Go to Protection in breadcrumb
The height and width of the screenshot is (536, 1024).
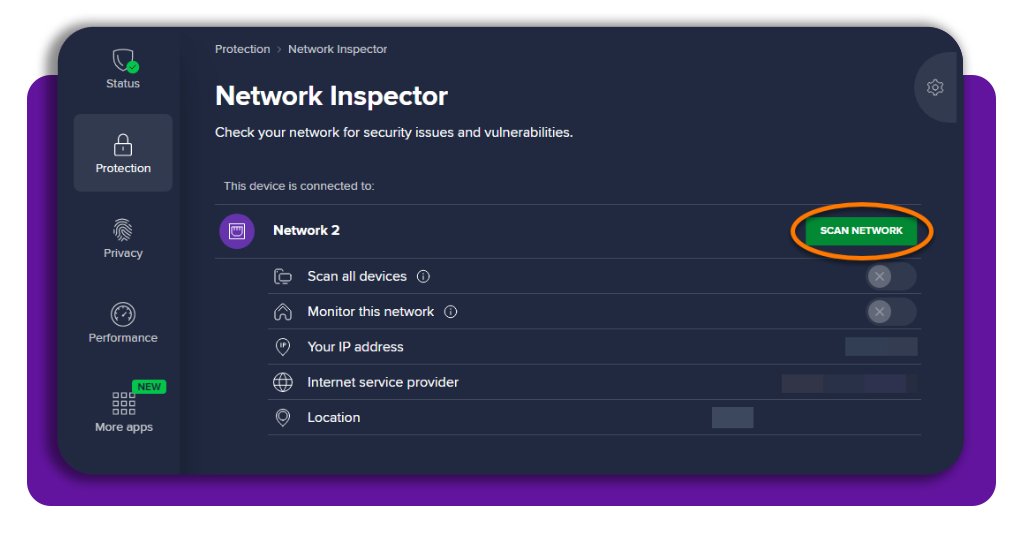(x=242, y=49)
